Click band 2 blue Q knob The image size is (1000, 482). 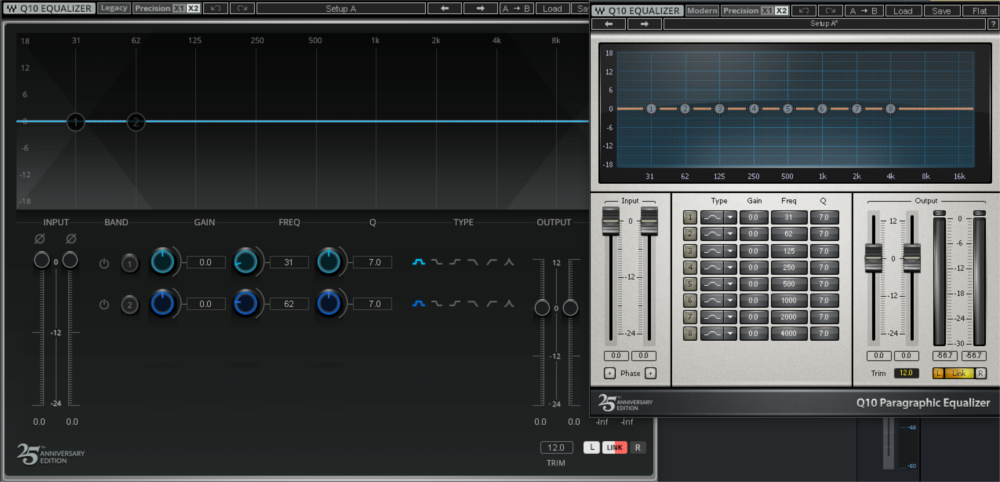pyautogui.click(x=329, y=303)
